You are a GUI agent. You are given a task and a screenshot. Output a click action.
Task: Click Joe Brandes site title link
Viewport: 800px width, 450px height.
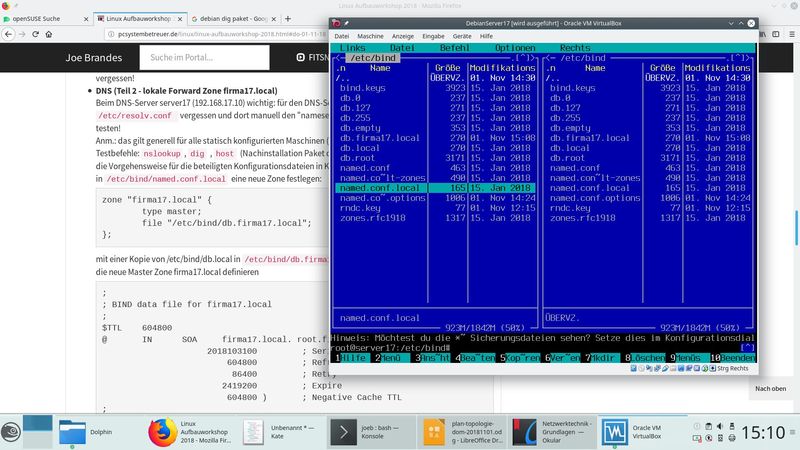pos(94,58)
